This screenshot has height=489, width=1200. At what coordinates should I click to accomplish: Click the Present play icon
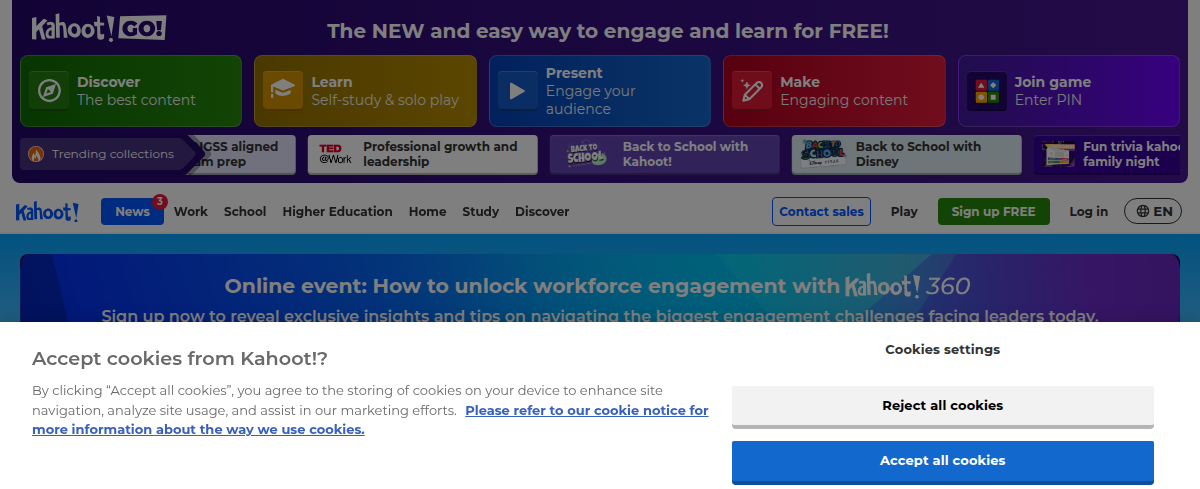click(517, 91)
